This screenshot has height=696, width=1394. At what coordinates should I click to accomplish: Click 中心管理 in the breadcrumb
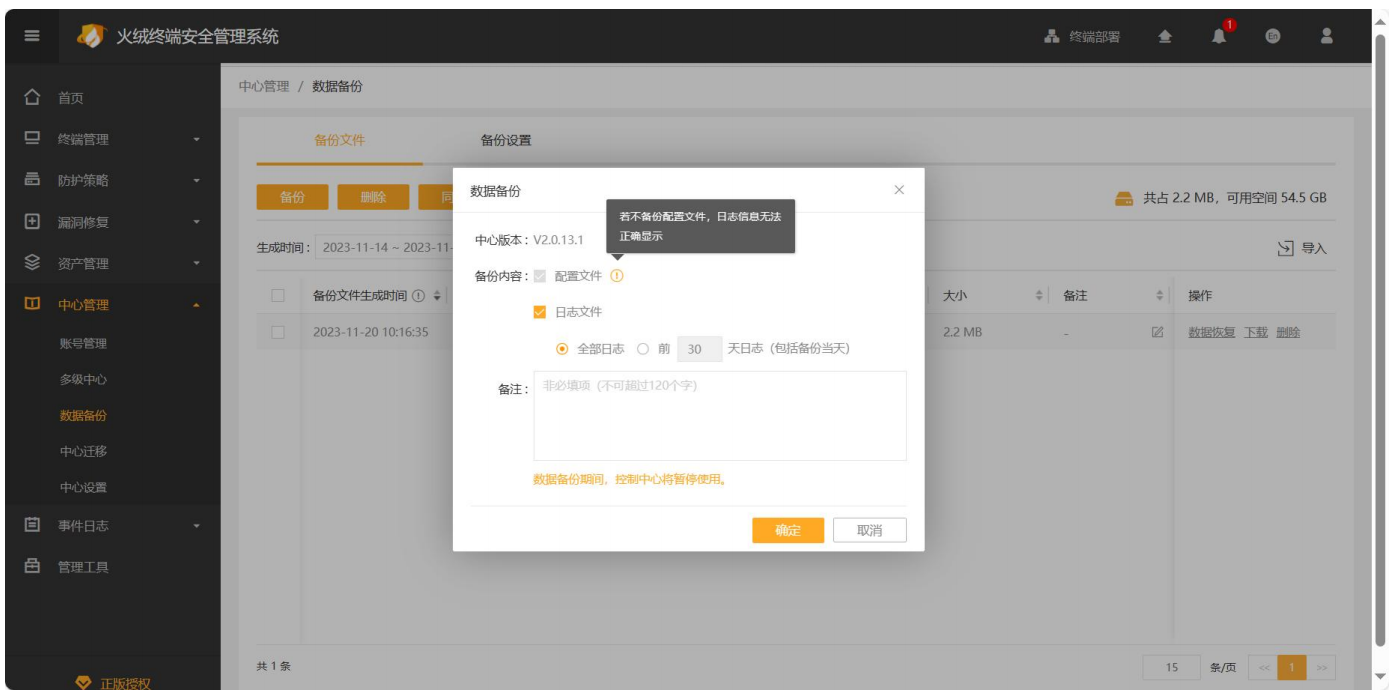pos(264,86)
